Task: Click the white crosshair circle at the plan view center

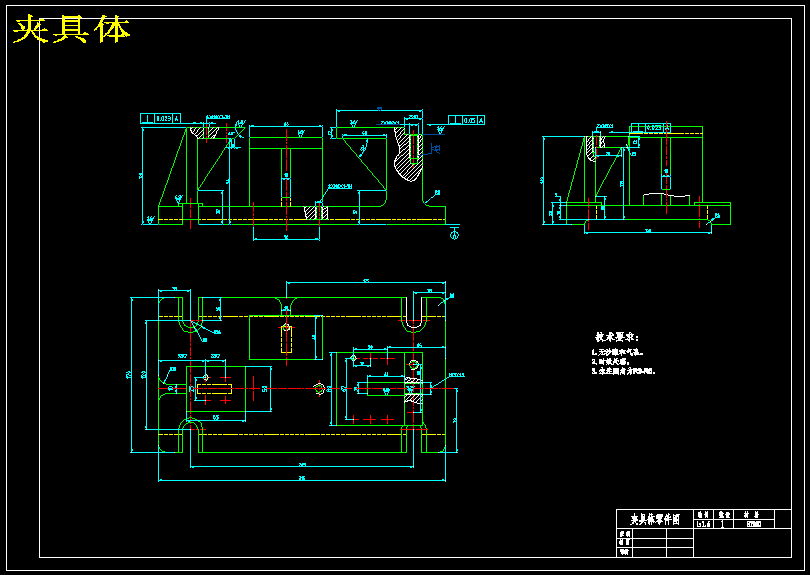Action: pos(319,388)
